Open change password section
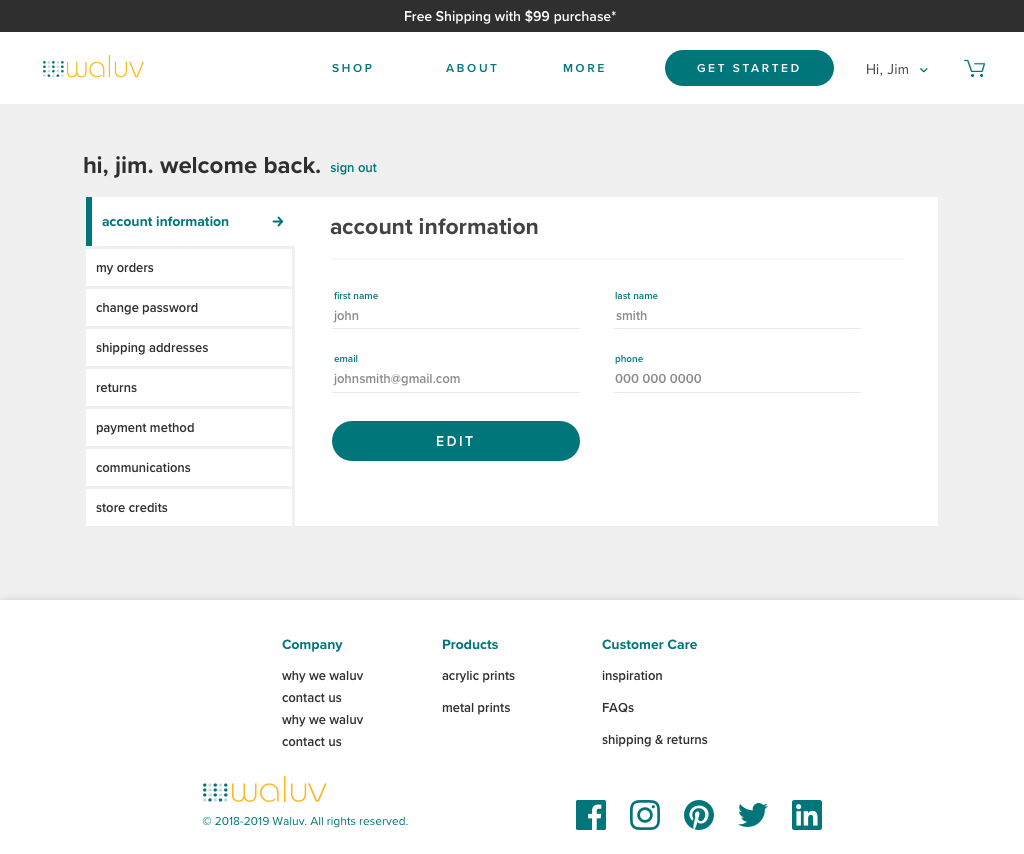This screenshot has width=1024, height=854. click(189, 308)
